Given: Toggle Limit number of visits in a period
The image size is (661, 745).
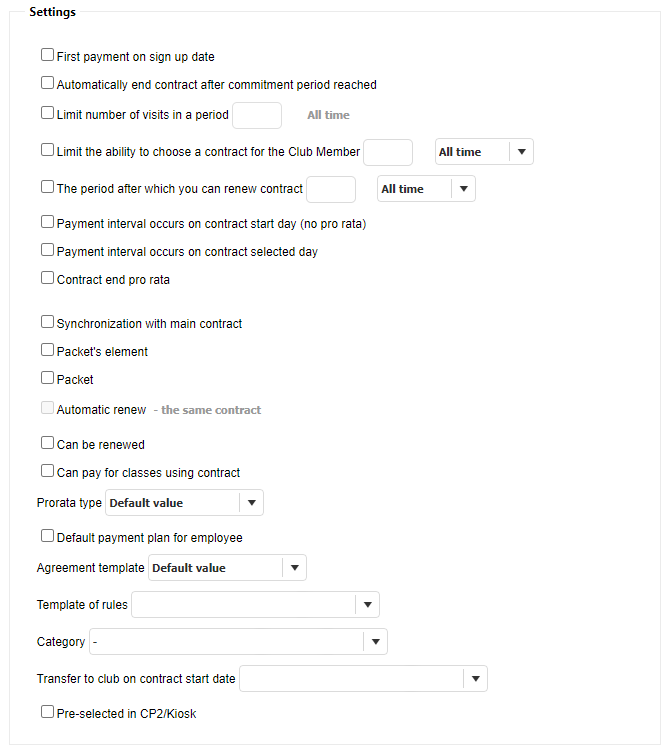Looking at the screenshot, I should point(47,114).
